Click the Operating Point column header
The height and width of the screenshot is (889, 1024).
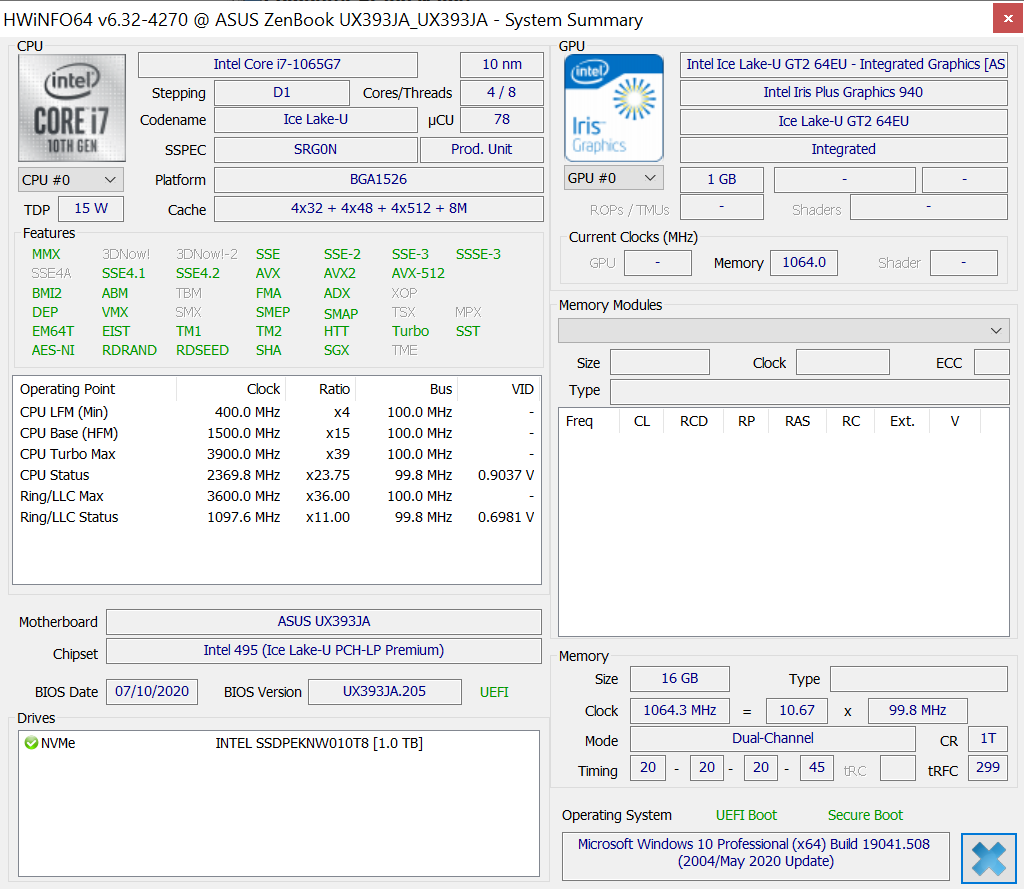(x=95, y=389)
